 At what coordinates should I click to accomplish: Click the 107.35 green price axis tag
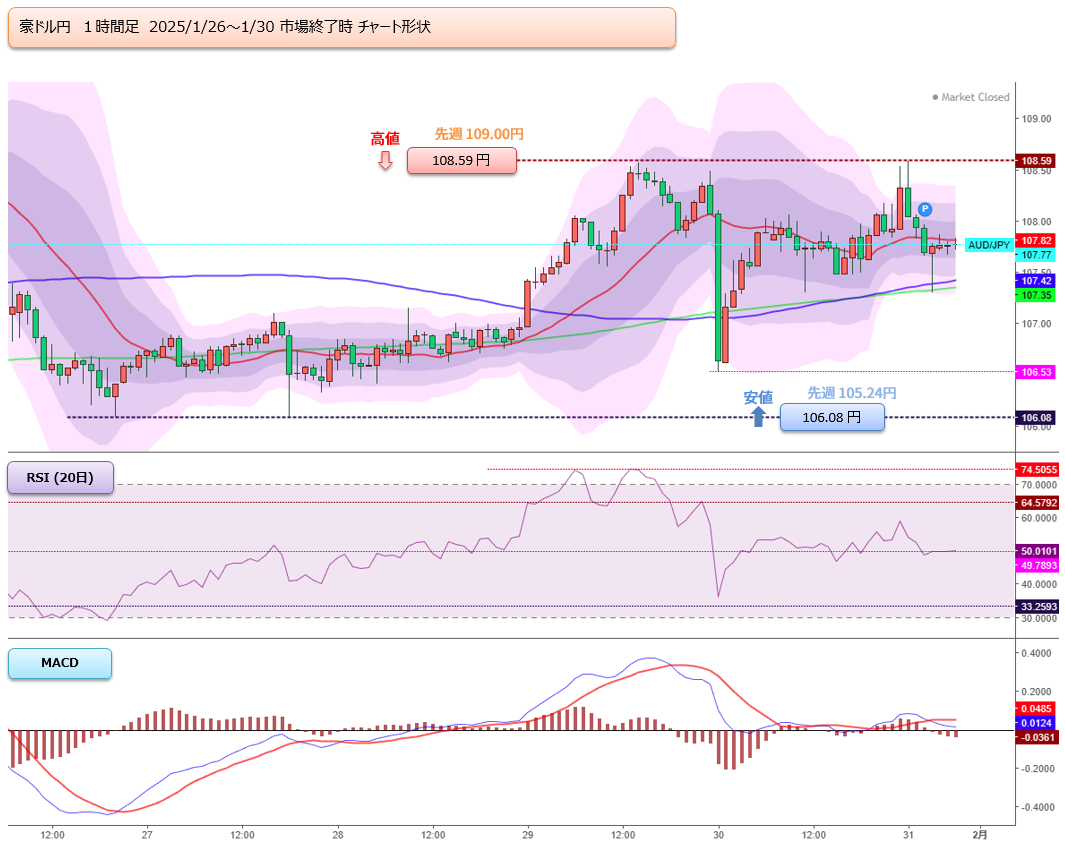[x=1036, y=295]
